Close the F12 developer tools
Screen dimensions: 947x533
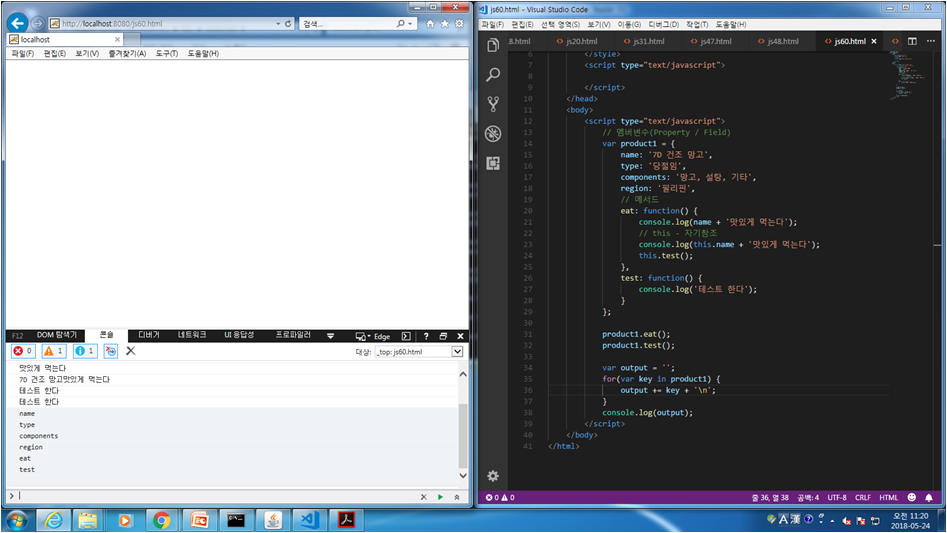(x=460, y=336)
